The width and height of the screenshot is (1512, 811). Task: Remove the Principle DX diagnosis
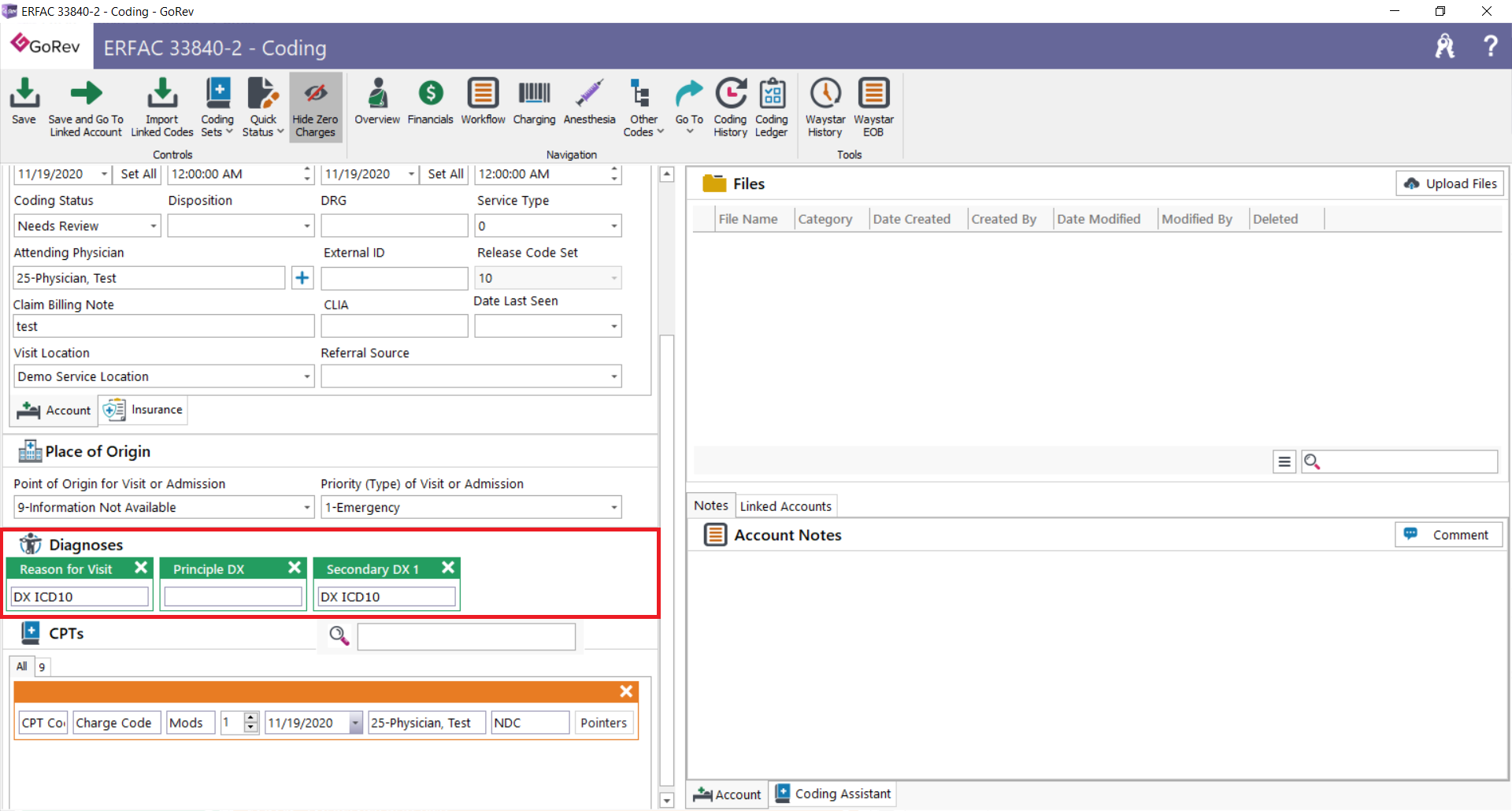pos(295,568)
